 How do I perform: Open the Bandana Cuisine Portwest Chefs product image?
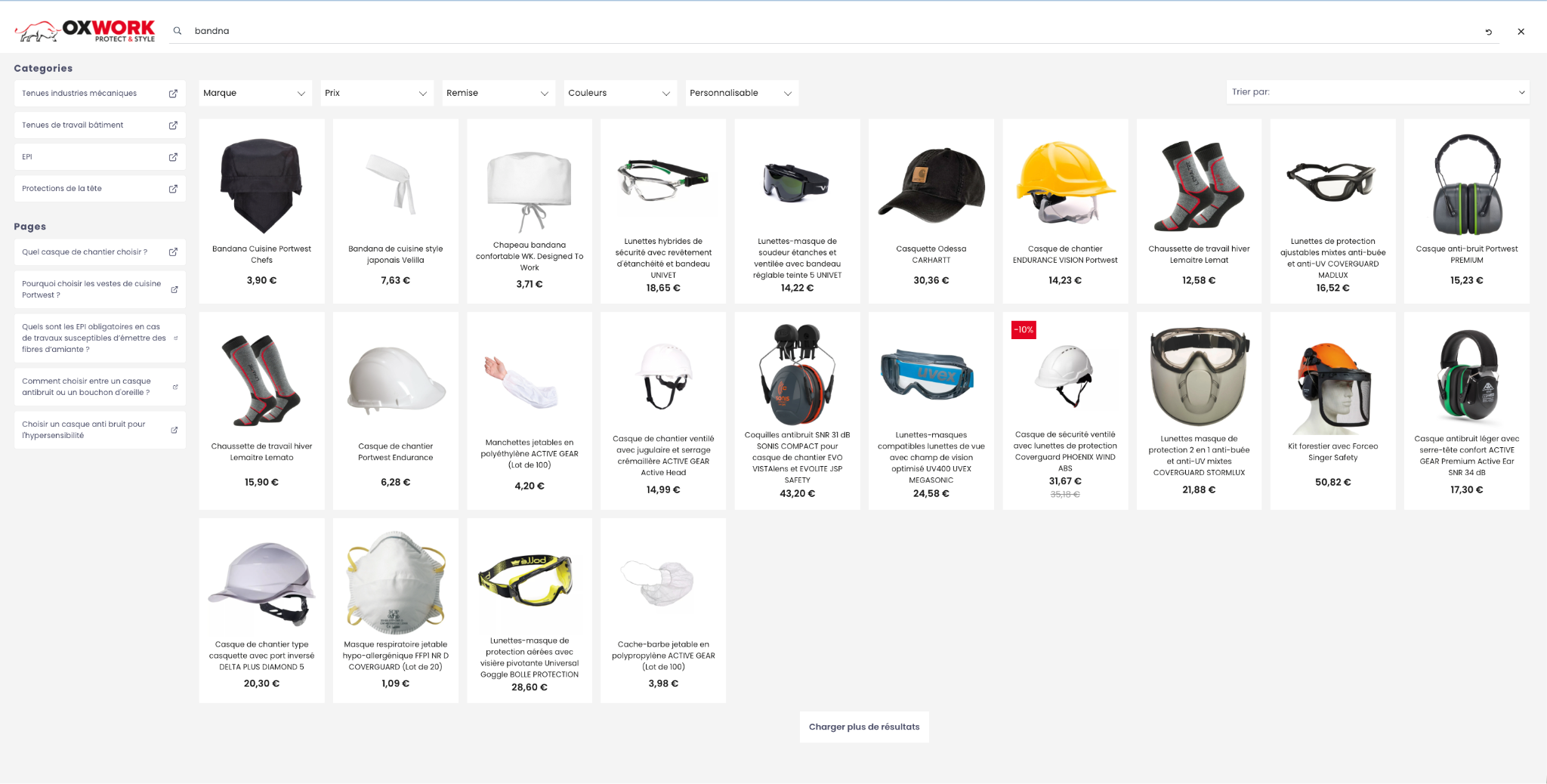pos(261,184)
